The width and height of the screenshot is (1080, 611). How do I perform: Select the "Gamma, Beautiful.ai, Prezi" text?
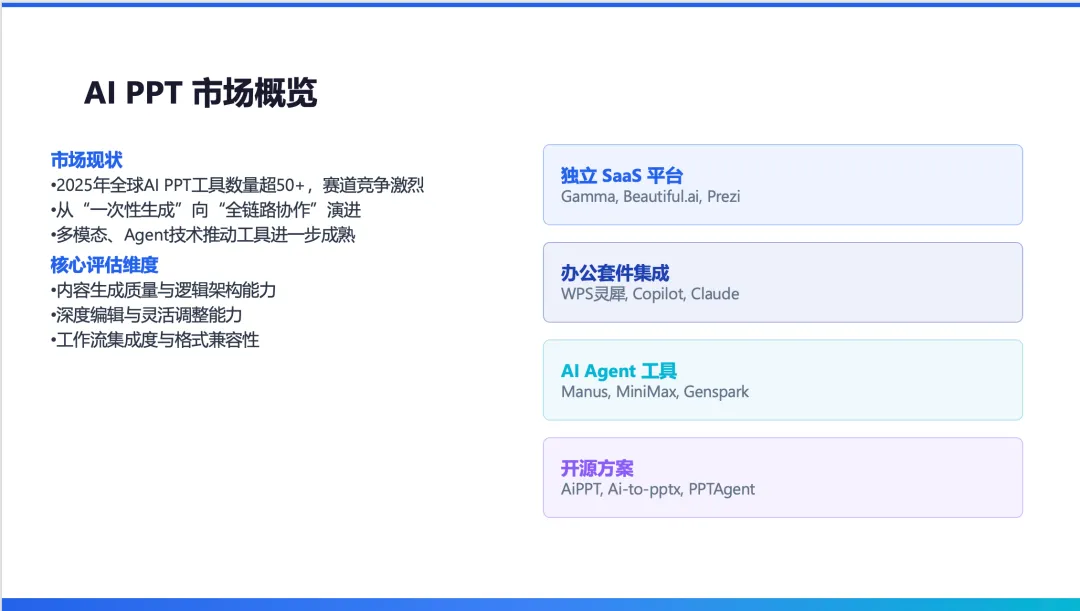pyautogui.click(x=650, y=196)
